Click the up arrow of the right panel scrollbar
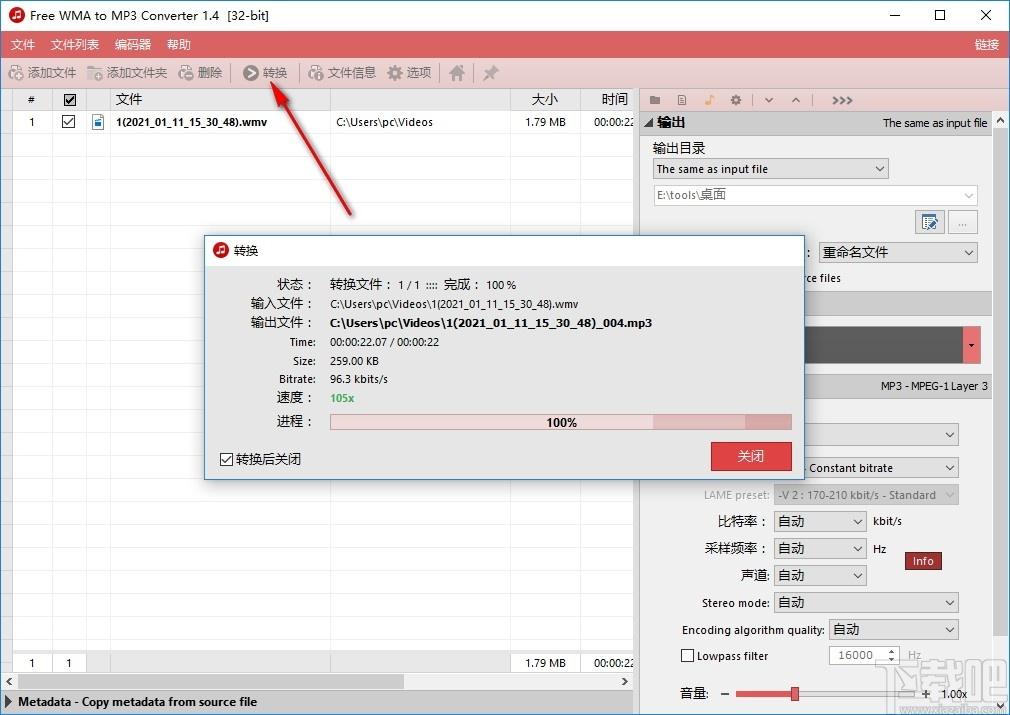This screenshot has width=1010, height=715. pyautogui.click(x=1000, y=121)
